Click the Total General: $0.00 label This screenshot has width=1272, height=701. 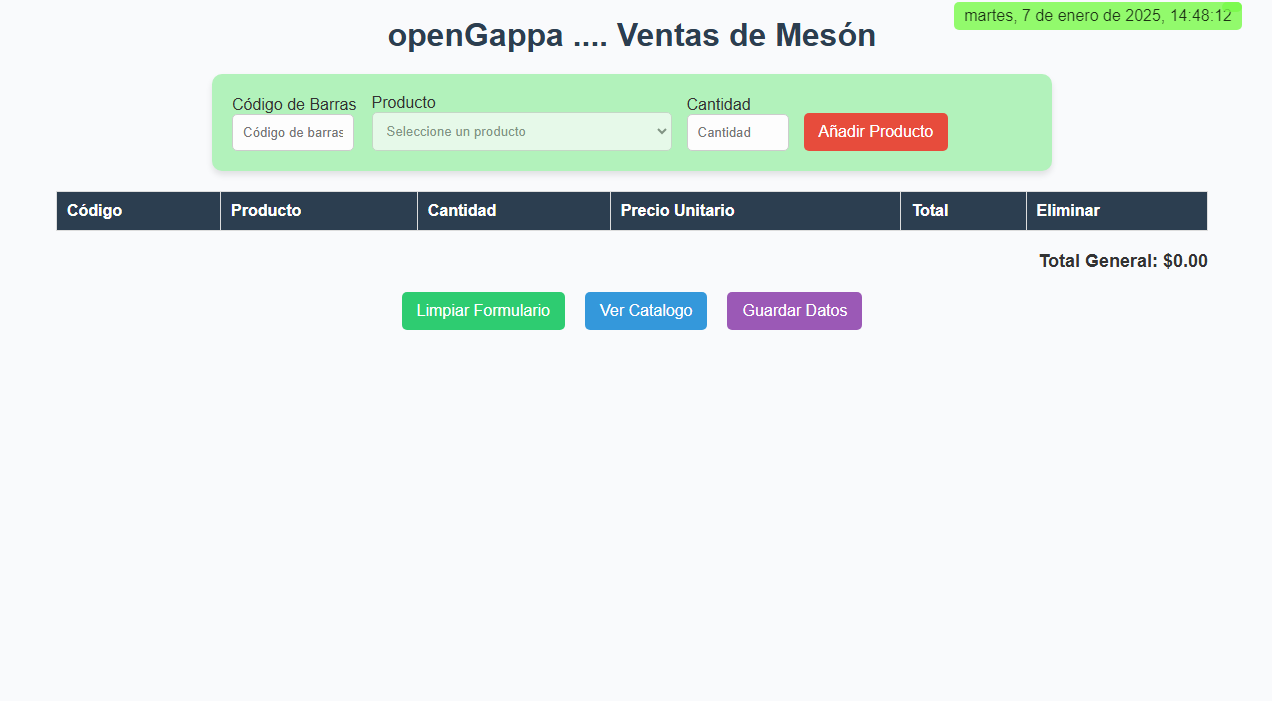click(x=1122, y=260)
